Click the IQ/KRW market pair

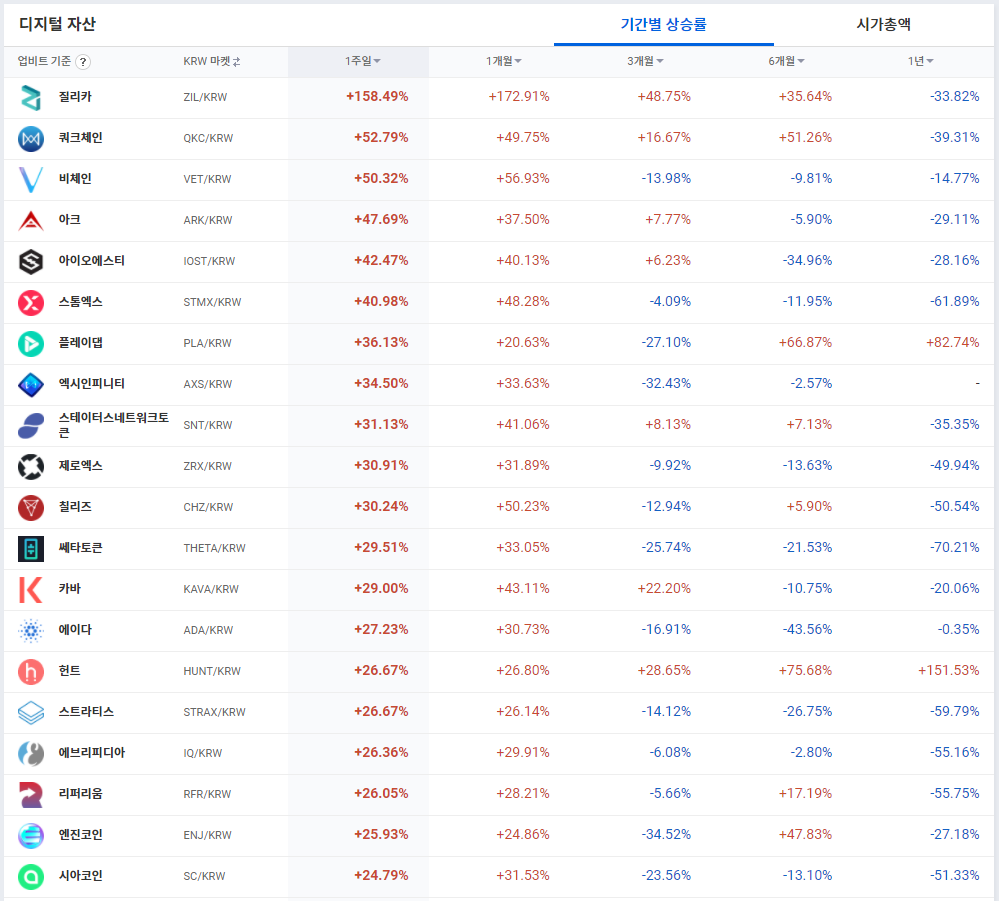click(x=203, y=753)
